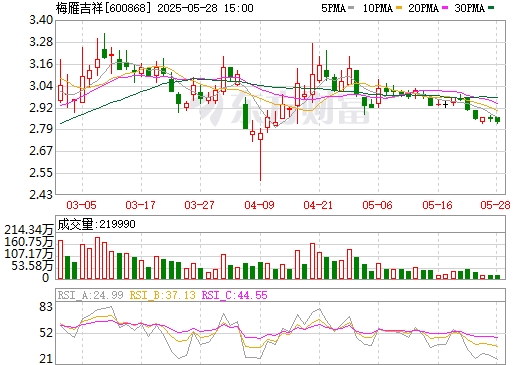This screenshot has height=365, width=520.
Task: Click the RSI_B:37.13 indicator label
Action: click(162, 295)
